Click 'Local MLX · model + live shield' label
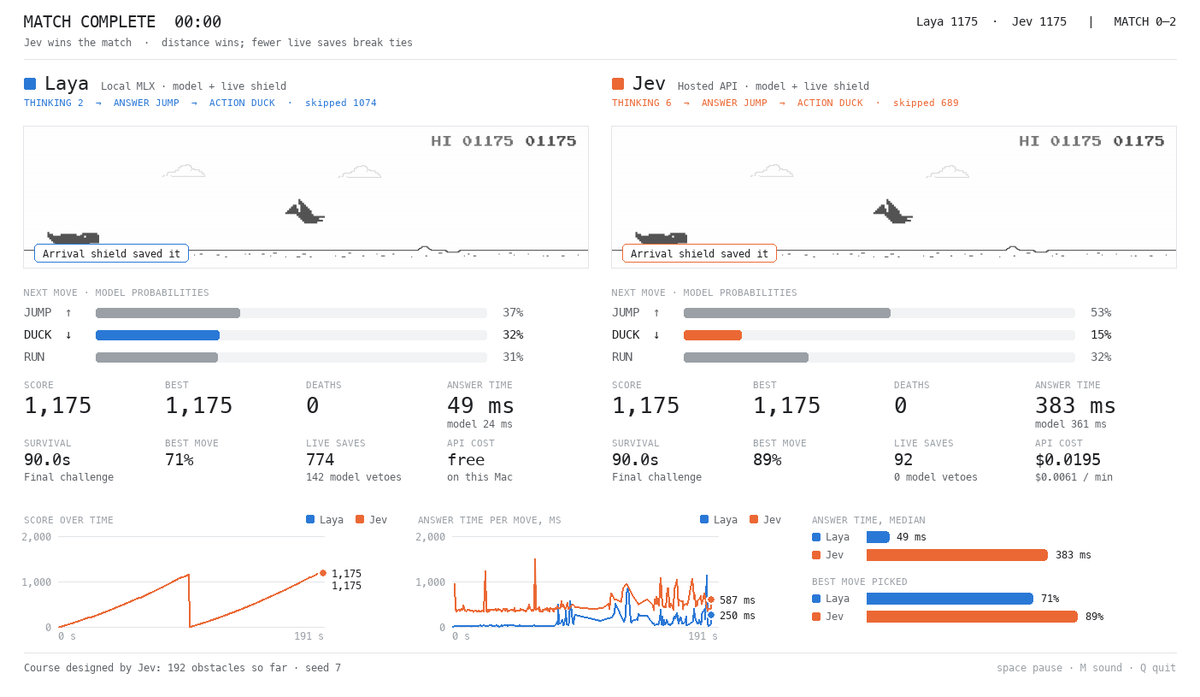This screenshot has width=1200, height=697. coord(193,87)
